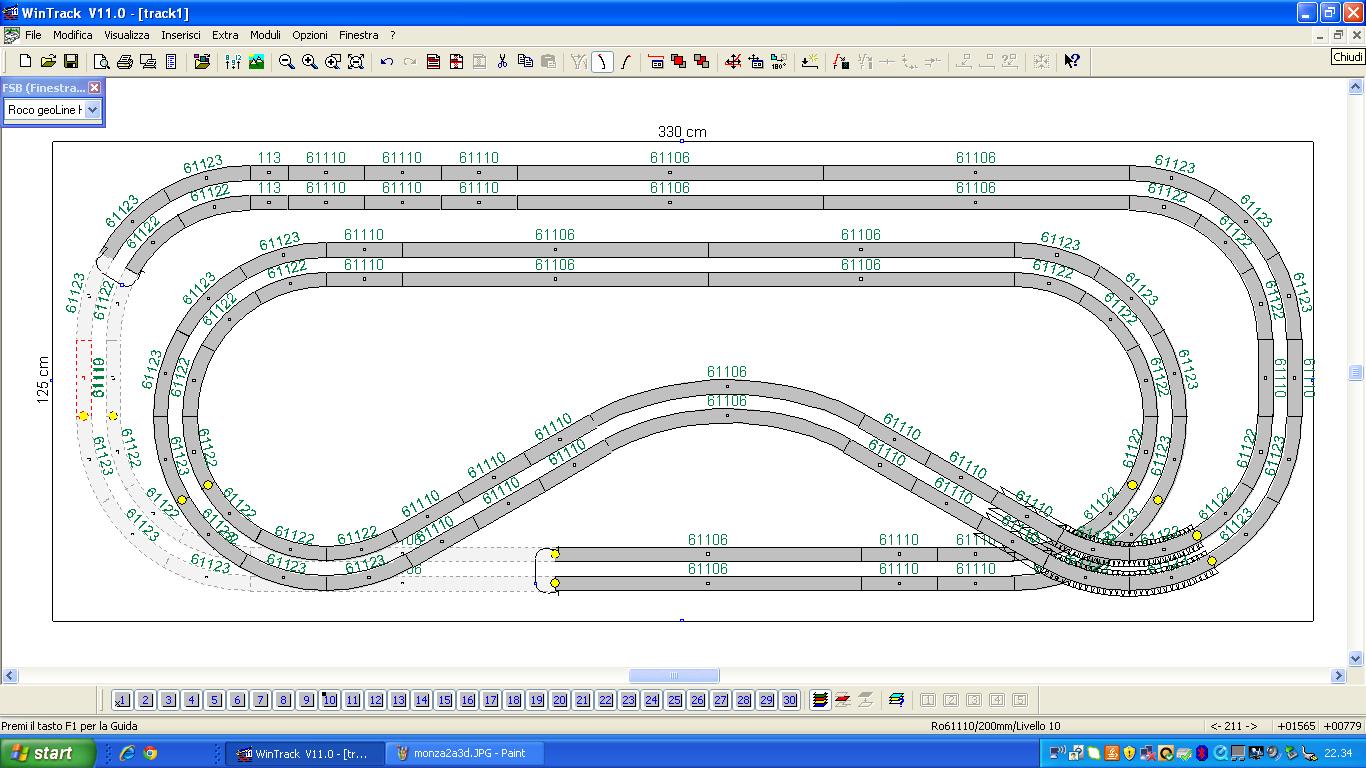Open the Visualizza menu
Viewport: 1366px width, 768px height.
pos(127,35)
